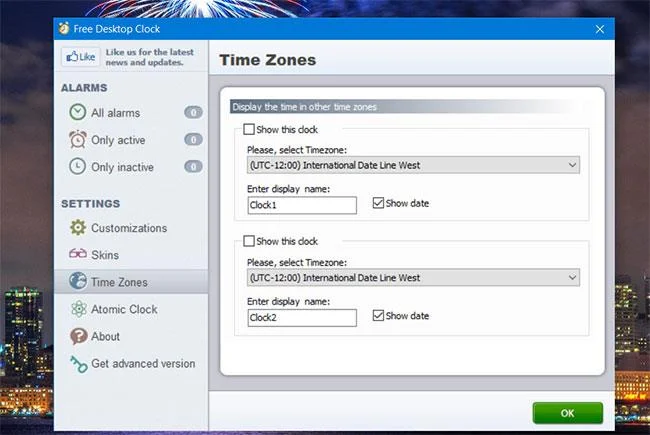This screenshot has width=650, height=435.
Task: Close the Free Desktop Clock window
Action: pos(599,29)
